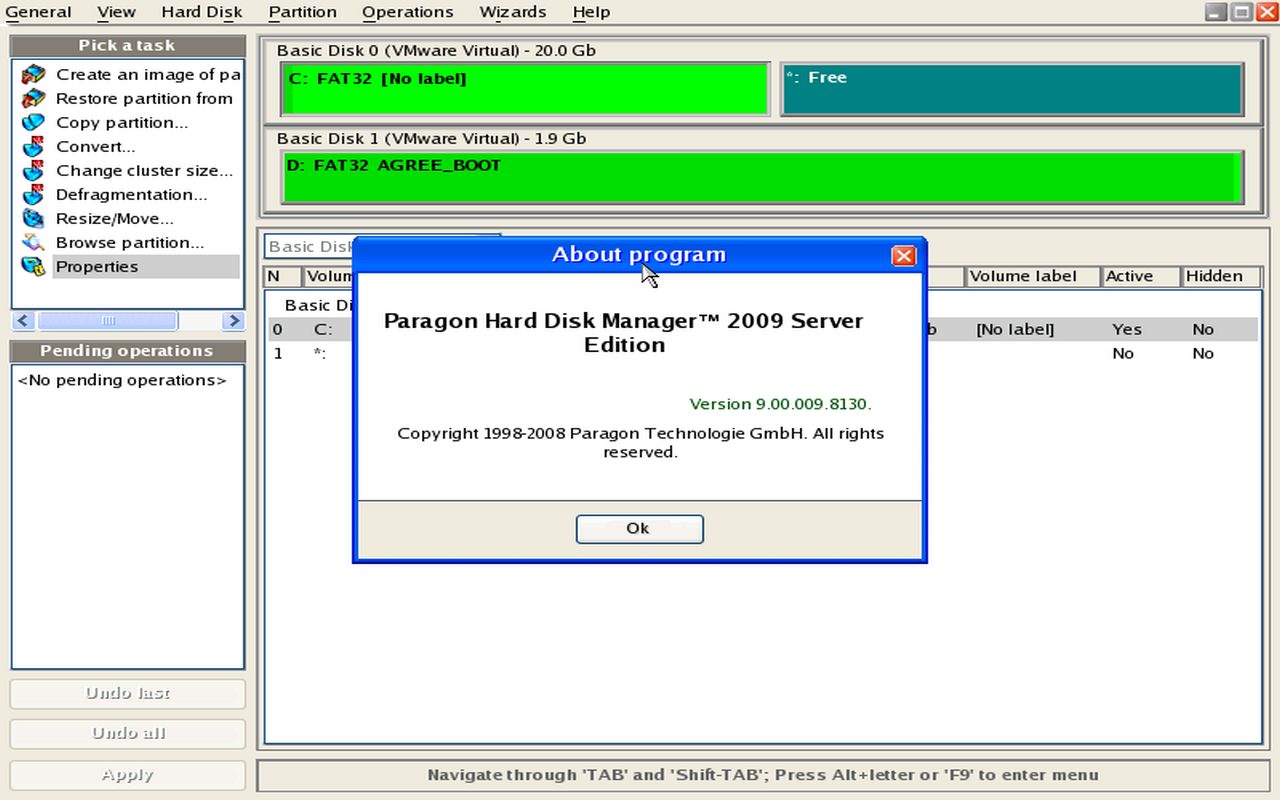
Task: Close the About program dialog
Action: 903,256
